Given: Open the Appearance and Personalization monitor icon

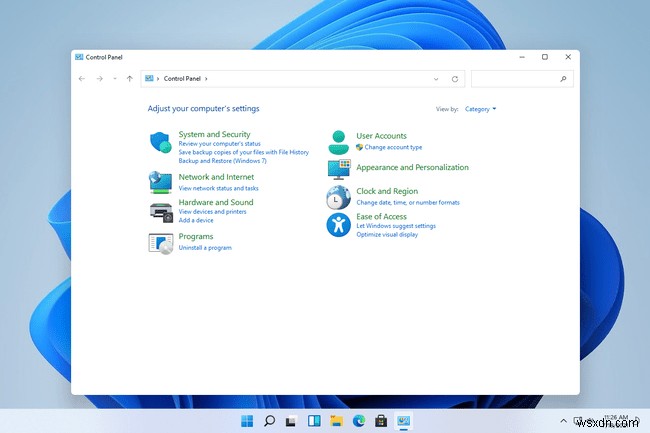Looking at the screenshot, I should pos(339,169).
